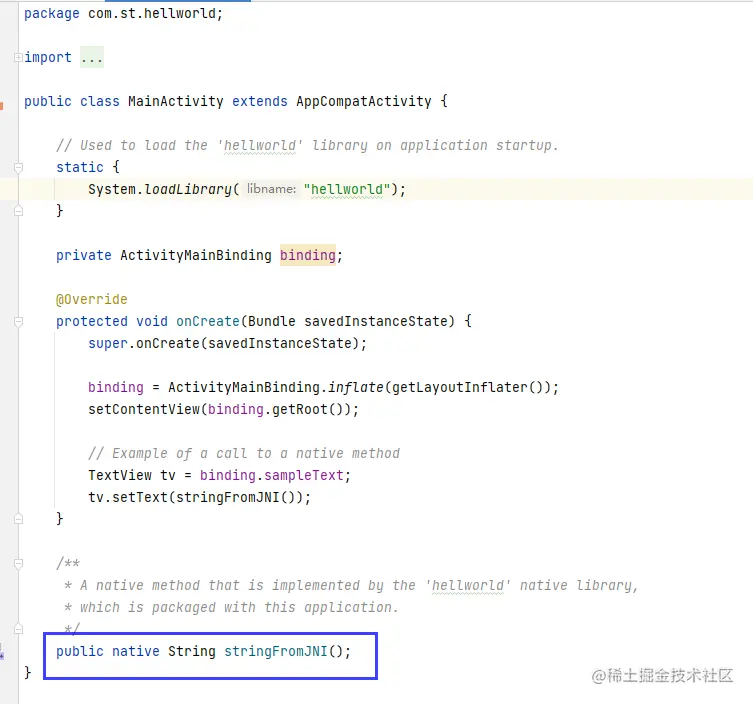Image resolution: width=753 pixels, height=704 pixels.
Task: Click sampleText property
Action: (x=304, y=476)
